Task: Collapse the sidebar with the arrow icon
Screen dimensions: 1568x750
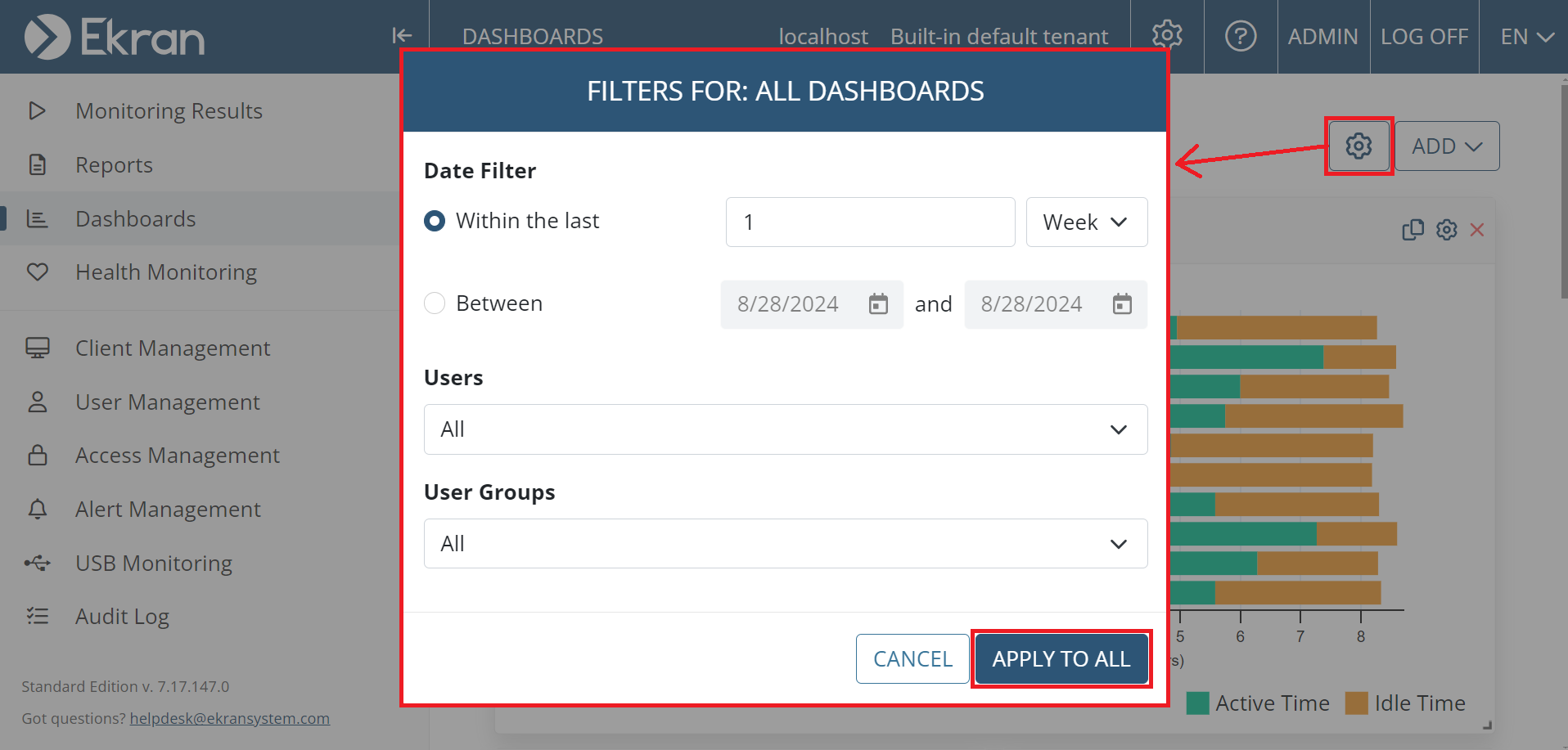Action: point(402,35)
